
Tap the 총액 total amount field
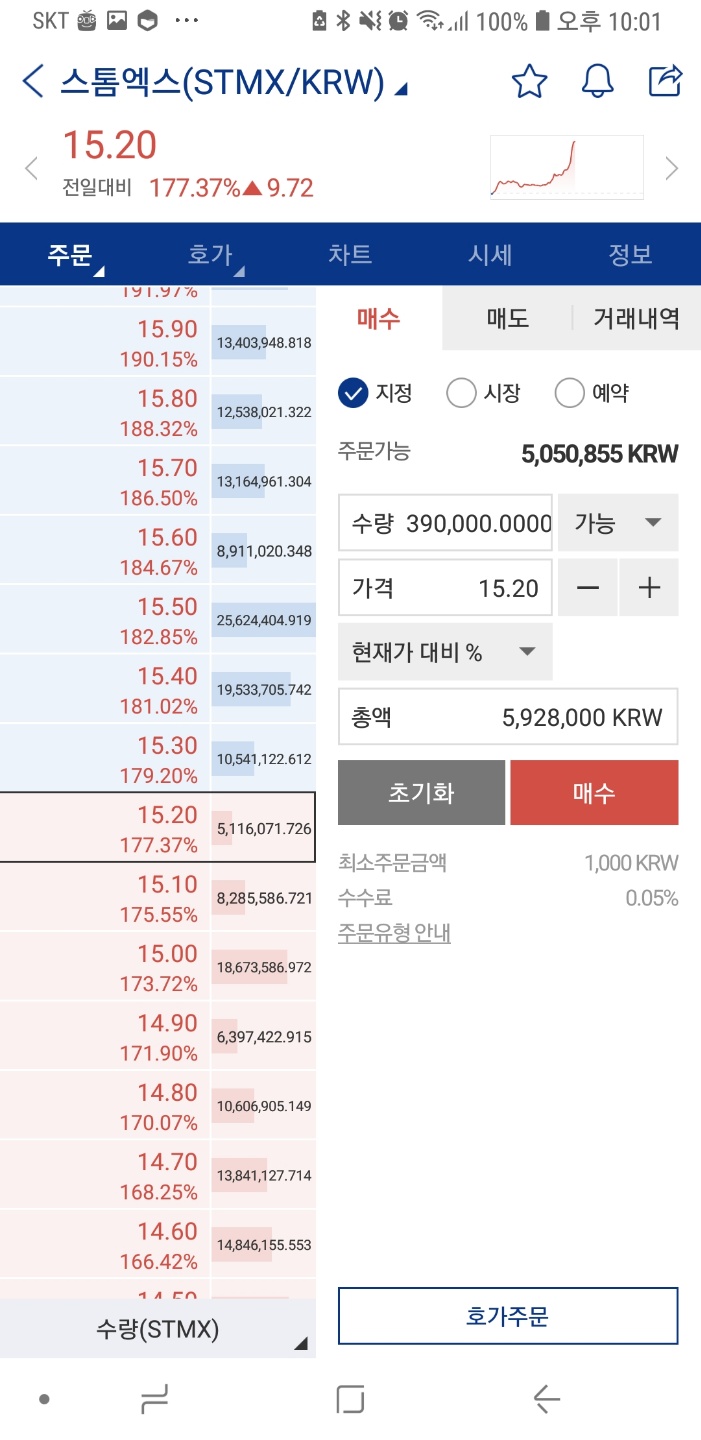(x=508, y=716)
